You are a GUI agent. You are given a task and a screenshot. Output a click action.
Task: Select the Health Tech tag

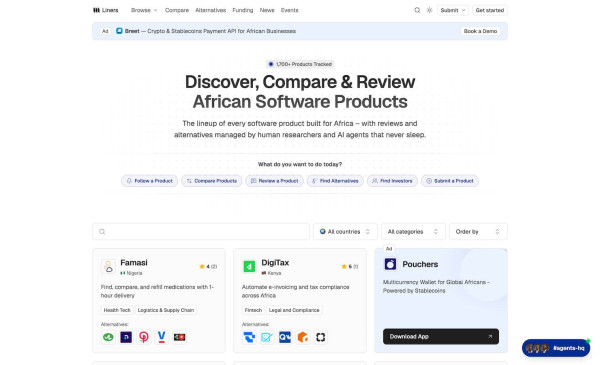(x=117, y=310)
